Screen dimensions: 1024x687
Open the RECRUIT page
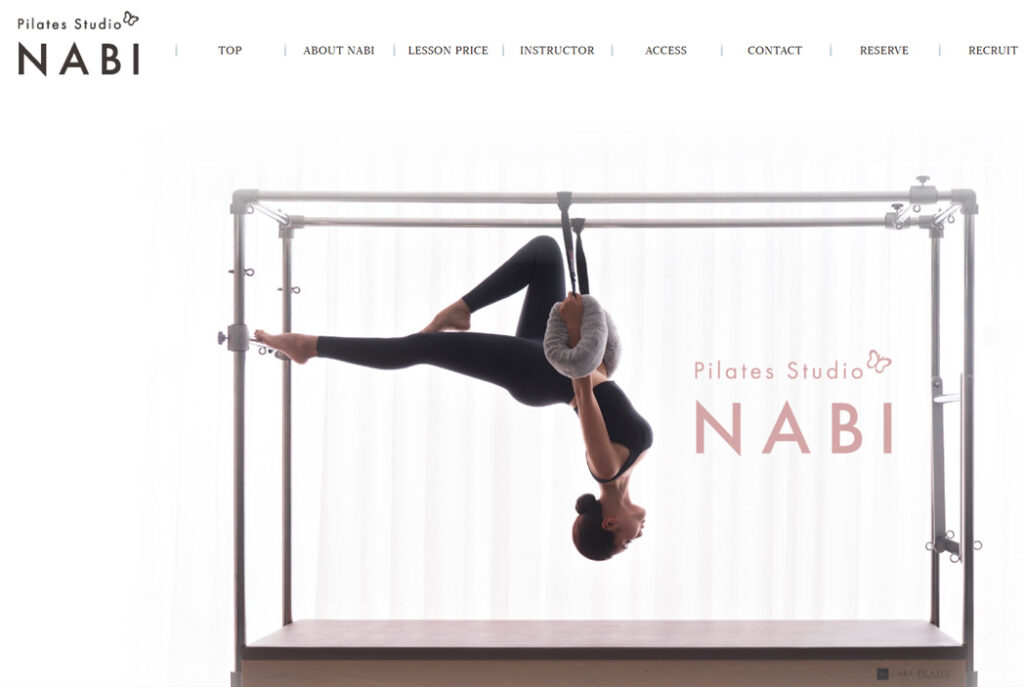click(x=993, y=50)
